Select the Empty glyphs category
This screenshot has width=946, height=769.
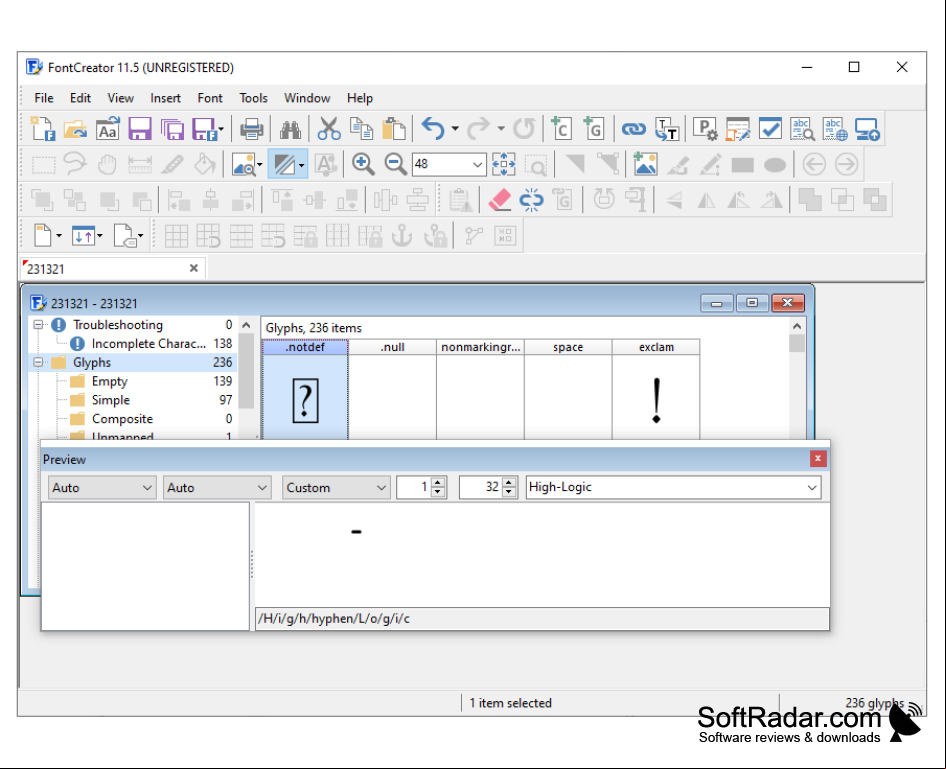(109, 381)
